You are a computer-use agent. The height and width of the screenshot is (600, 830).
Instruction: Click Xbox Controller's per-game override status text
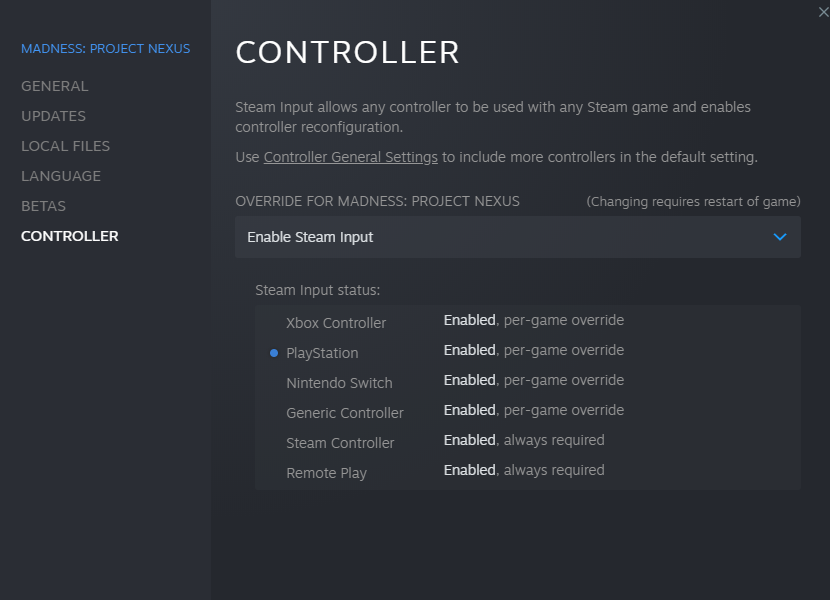pos(534,320)
